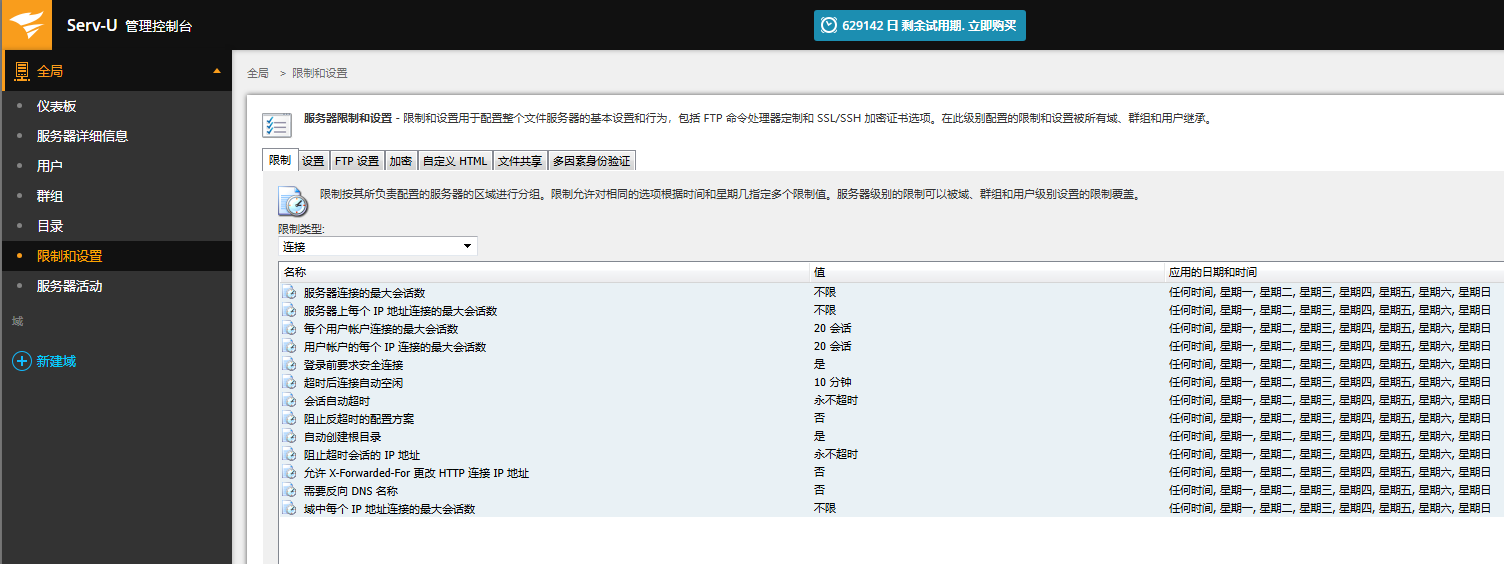
Task: Click the 限制和设置 breadcrumb
Action: point(320,73)
